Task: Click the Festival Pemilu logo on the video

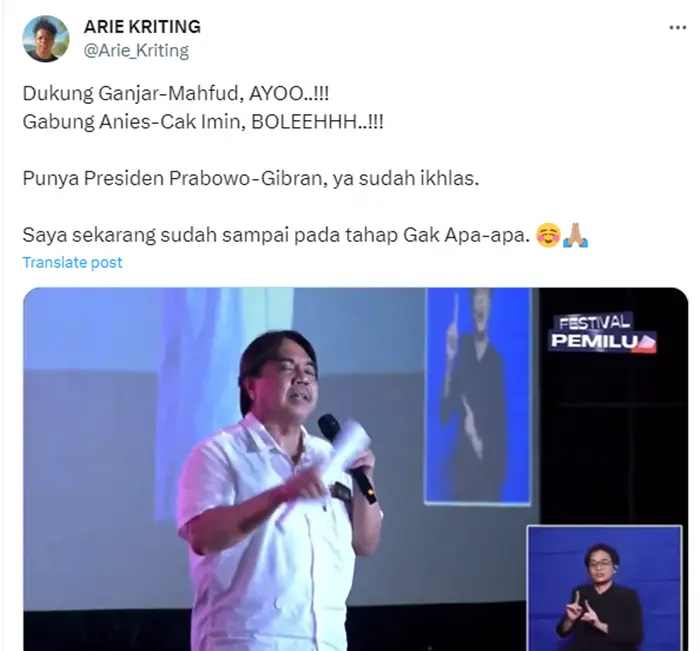Action: pyautogui.click(x=602, y=333)
